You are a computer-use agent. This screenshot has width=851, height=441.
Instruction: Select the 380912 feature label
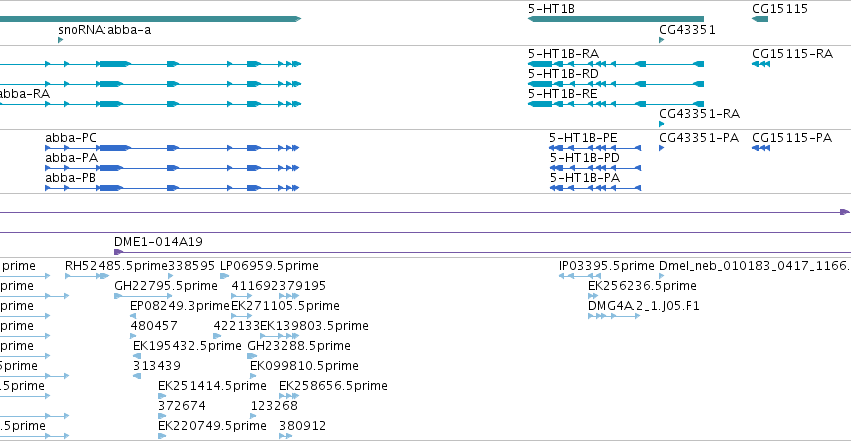pos(302,426)
